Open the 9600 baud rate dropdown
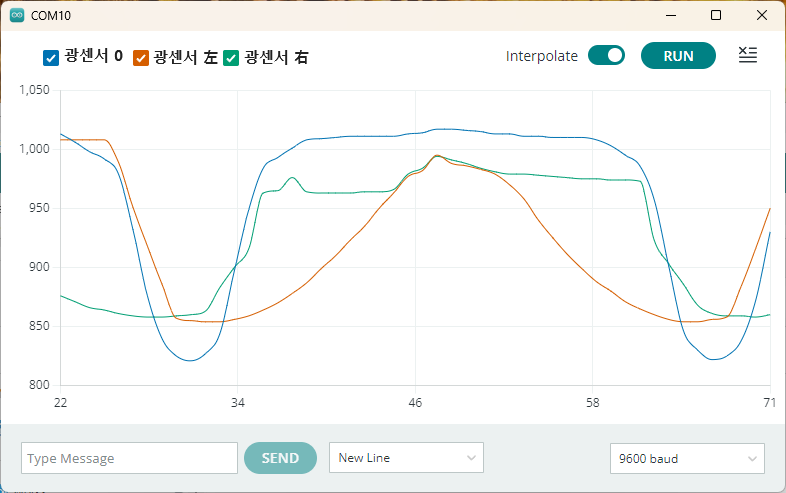Image resolution: width=786 pixels, height=493 pixels. tap(687, 458)
